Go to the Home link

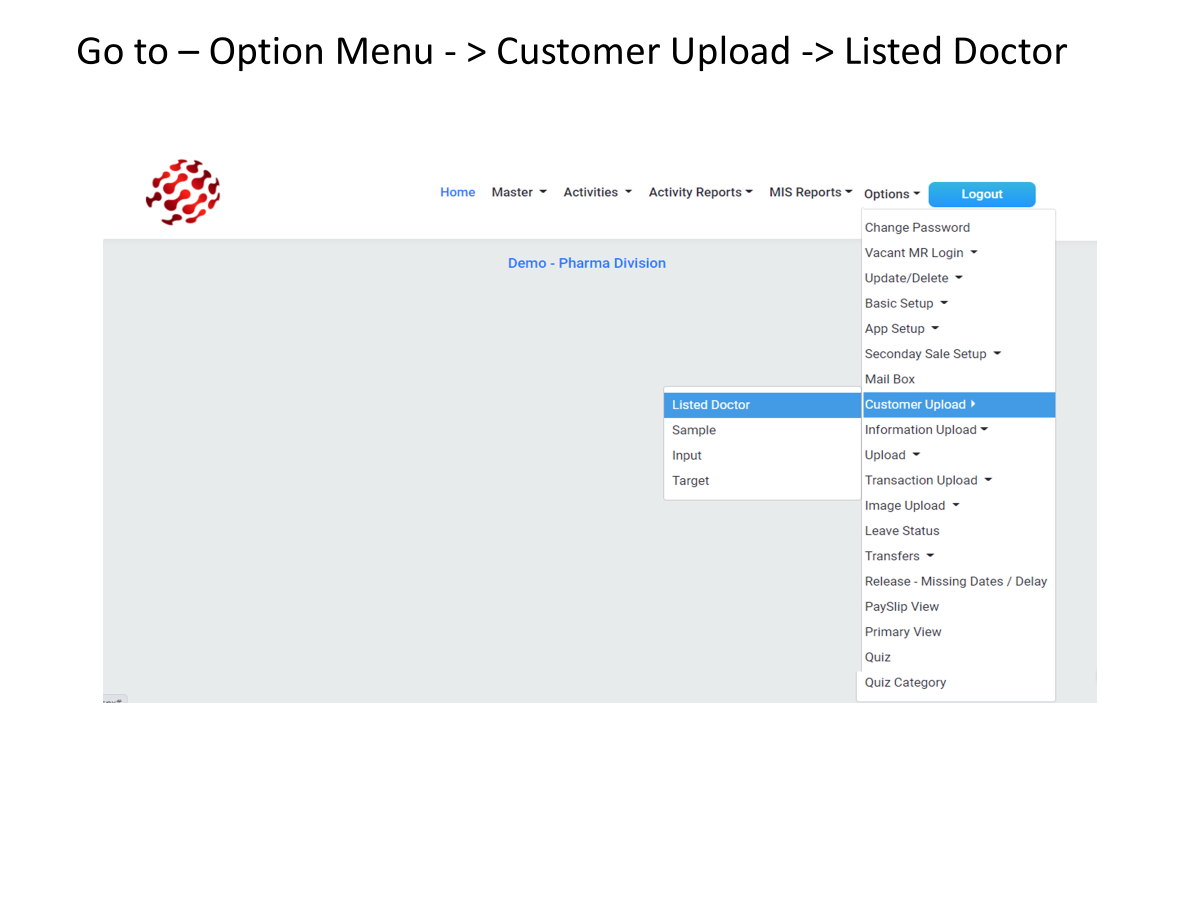click(x=457, y=192)
